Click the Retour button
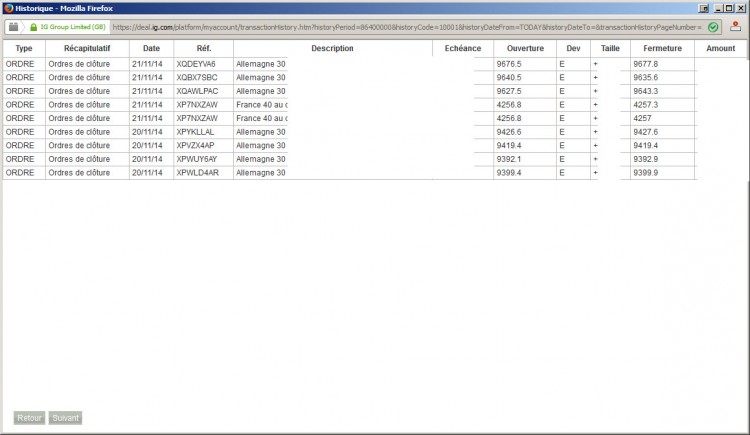Screen dimensions: 750x435 tap(29, 418)
